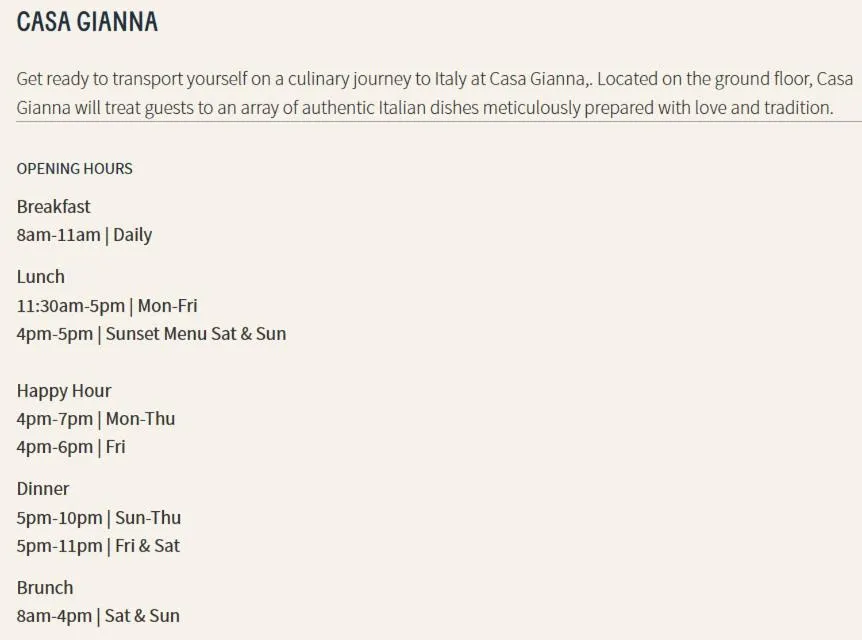Click the '8am-4pm | Sat & Sun' brunch hours

coord(98,615)
